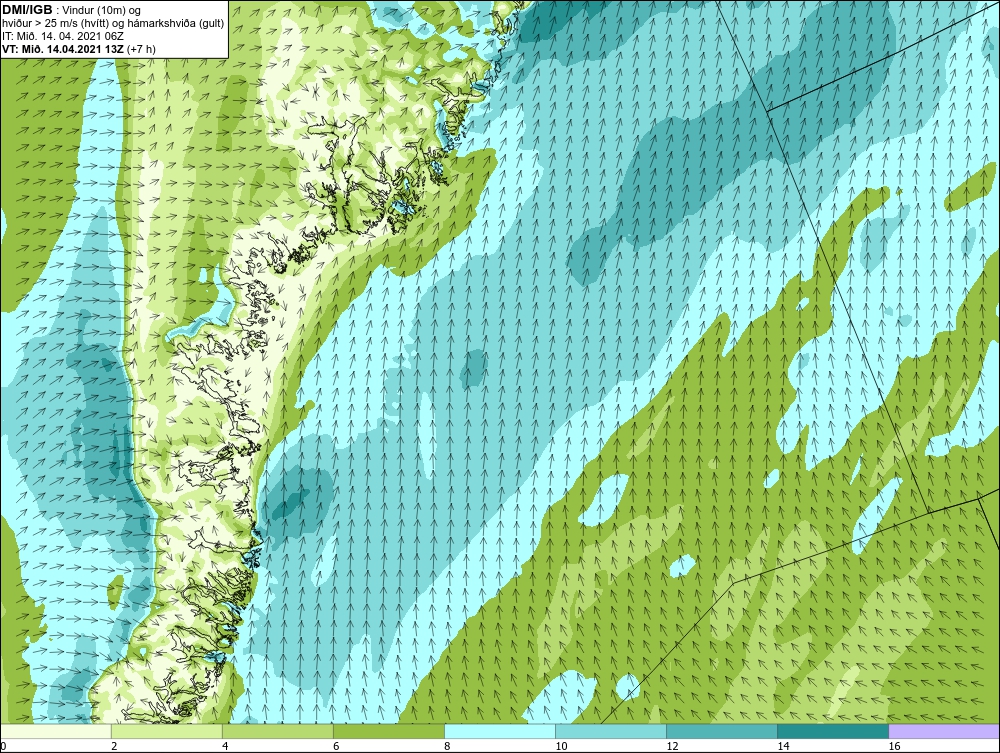The width and height of the screenshot is (1000, 753).
Task: Click the 'IT: Mið. 14. 04. 2021 06Z' line
Action: coord(62,36)
